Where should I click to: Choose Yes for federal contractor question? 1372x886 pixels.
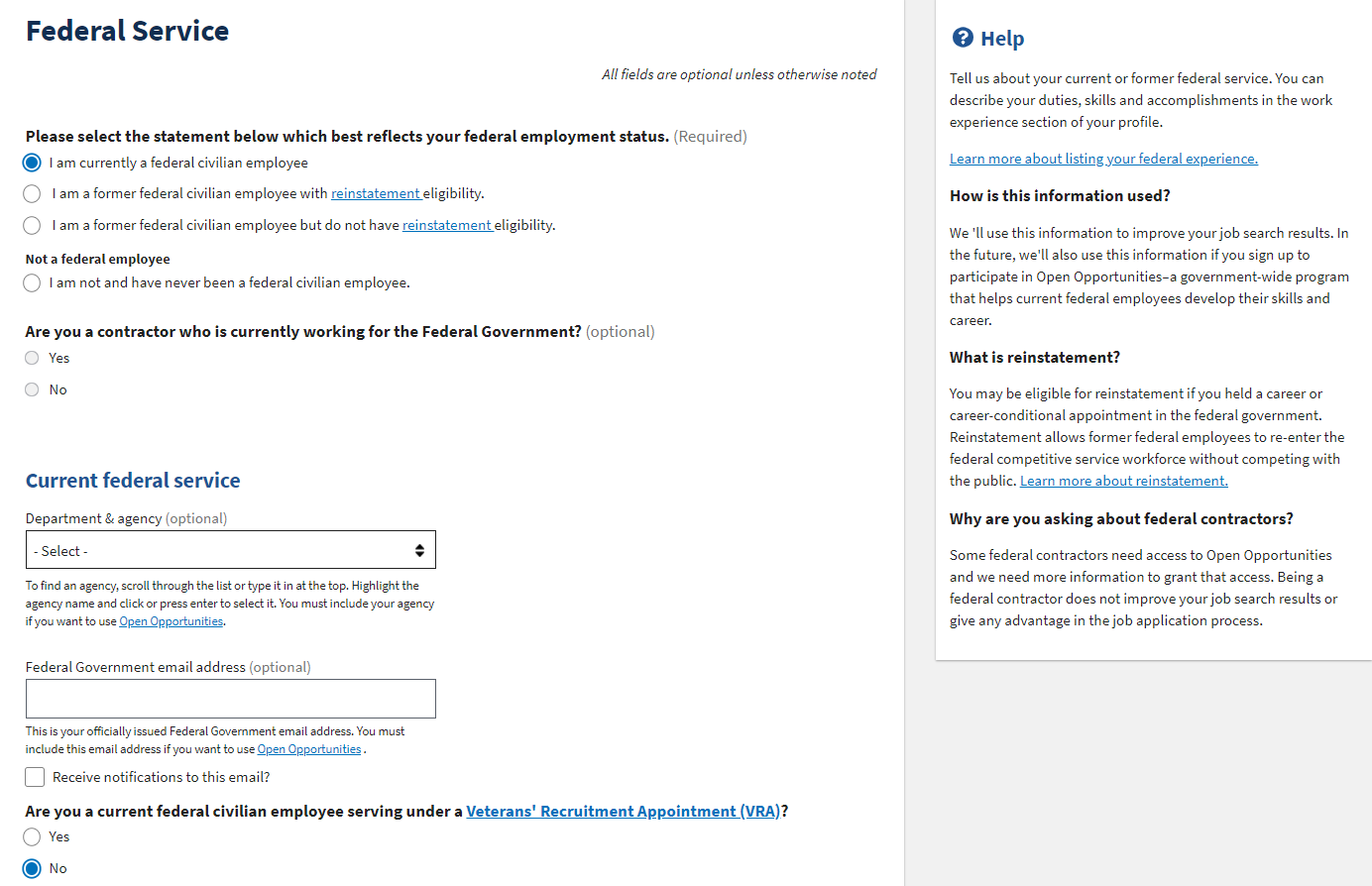point(32,358)
